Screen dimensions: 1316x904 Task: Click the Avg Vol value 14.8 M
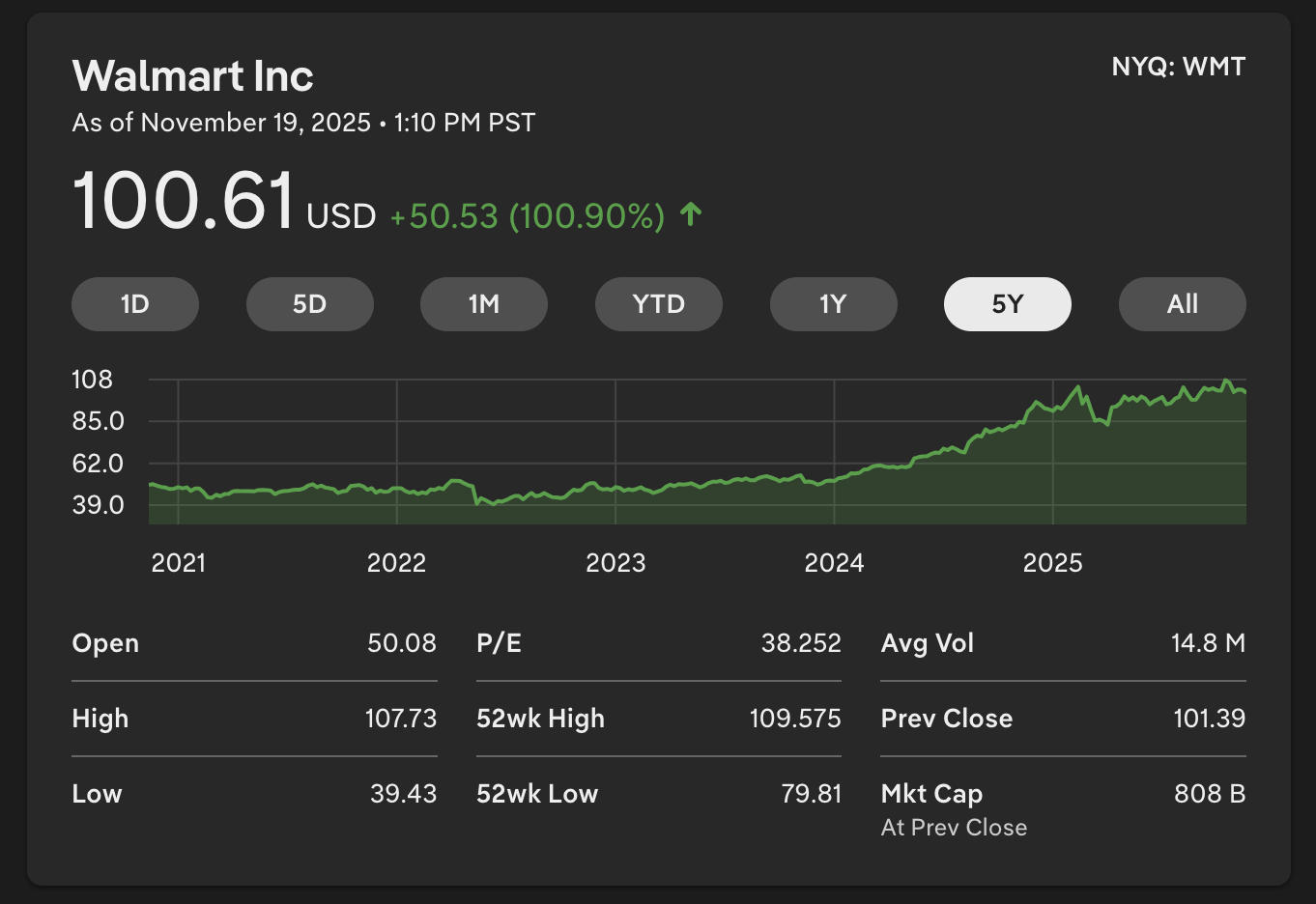coord(1208,643)
